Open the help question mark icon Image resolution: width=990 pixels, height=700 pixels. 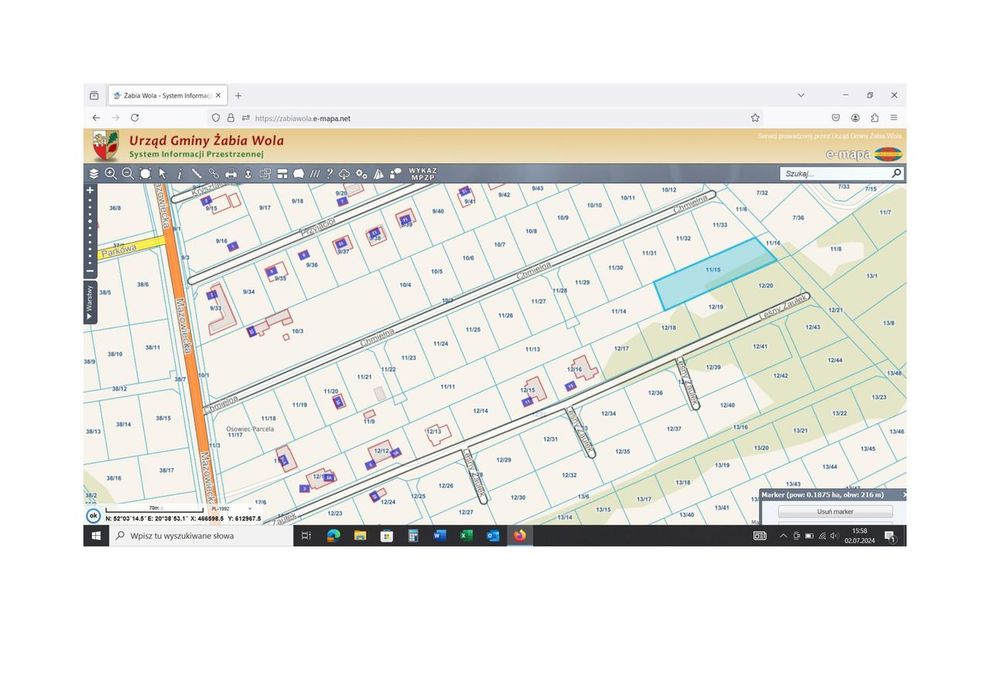pyautogui.click(x=330, y=174)
